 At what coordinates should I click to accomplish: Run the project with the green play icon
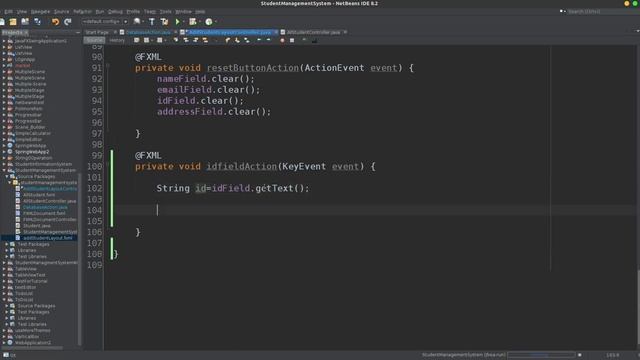coord(178,22)
